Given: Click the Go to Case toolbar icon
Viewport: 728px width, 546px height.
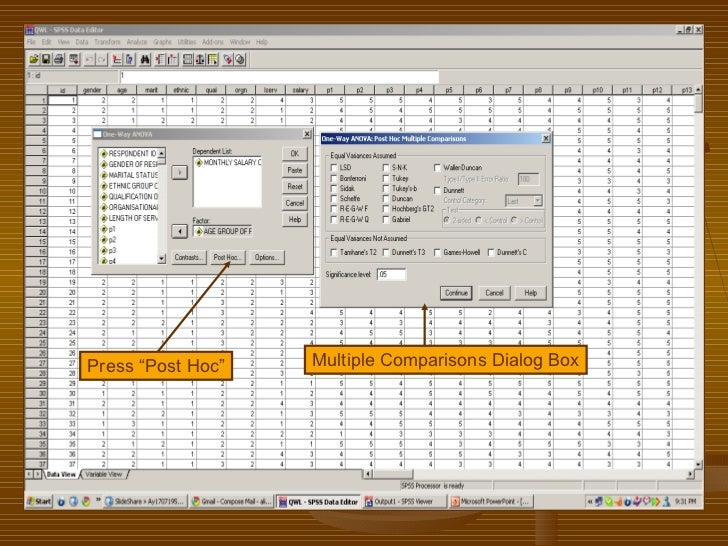Looking at the screenshot, I should (117, 59).
